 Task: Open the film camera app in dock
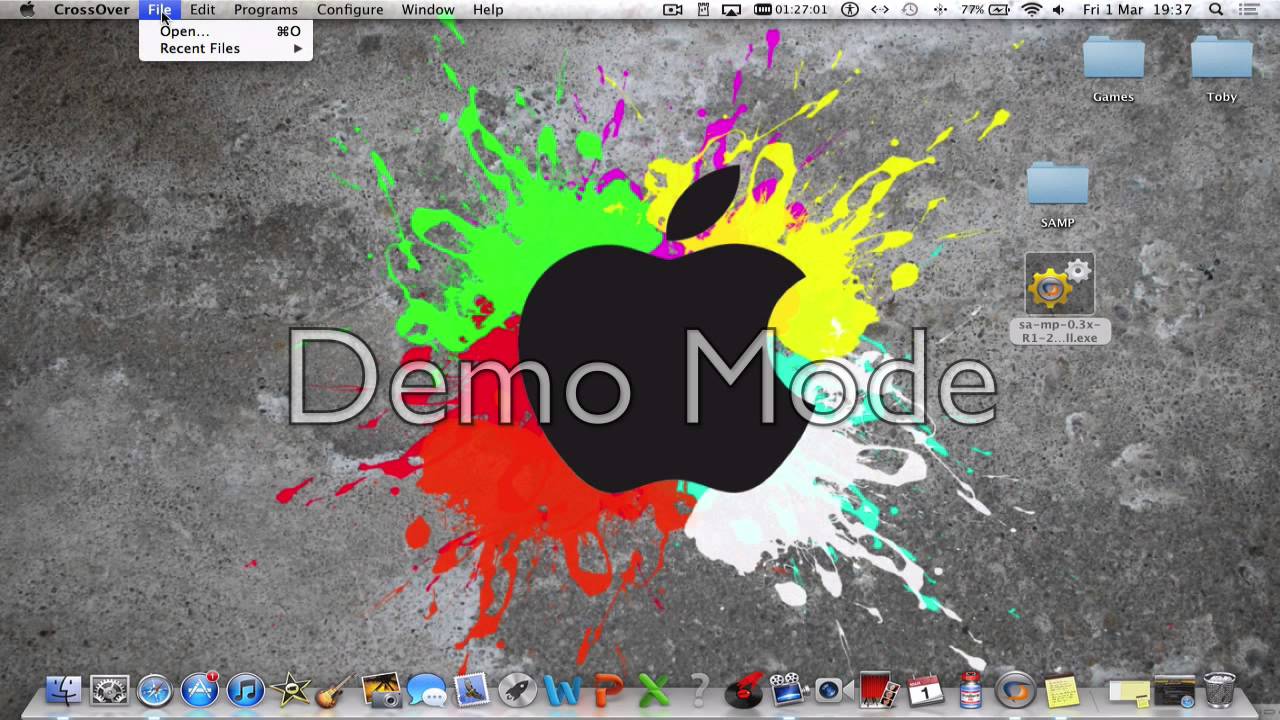point(788,690)
